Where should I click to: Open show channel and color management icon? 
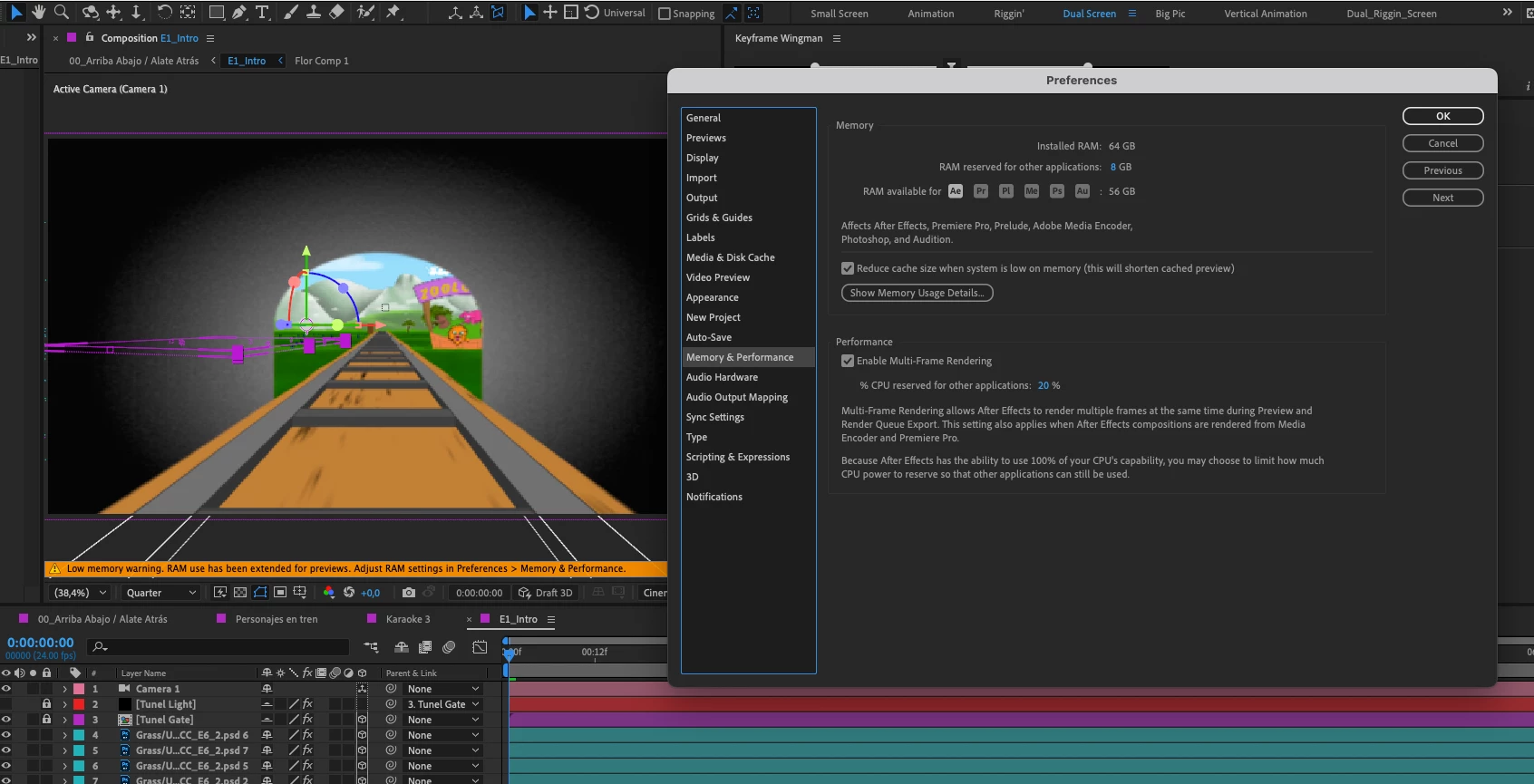[328, 593]
